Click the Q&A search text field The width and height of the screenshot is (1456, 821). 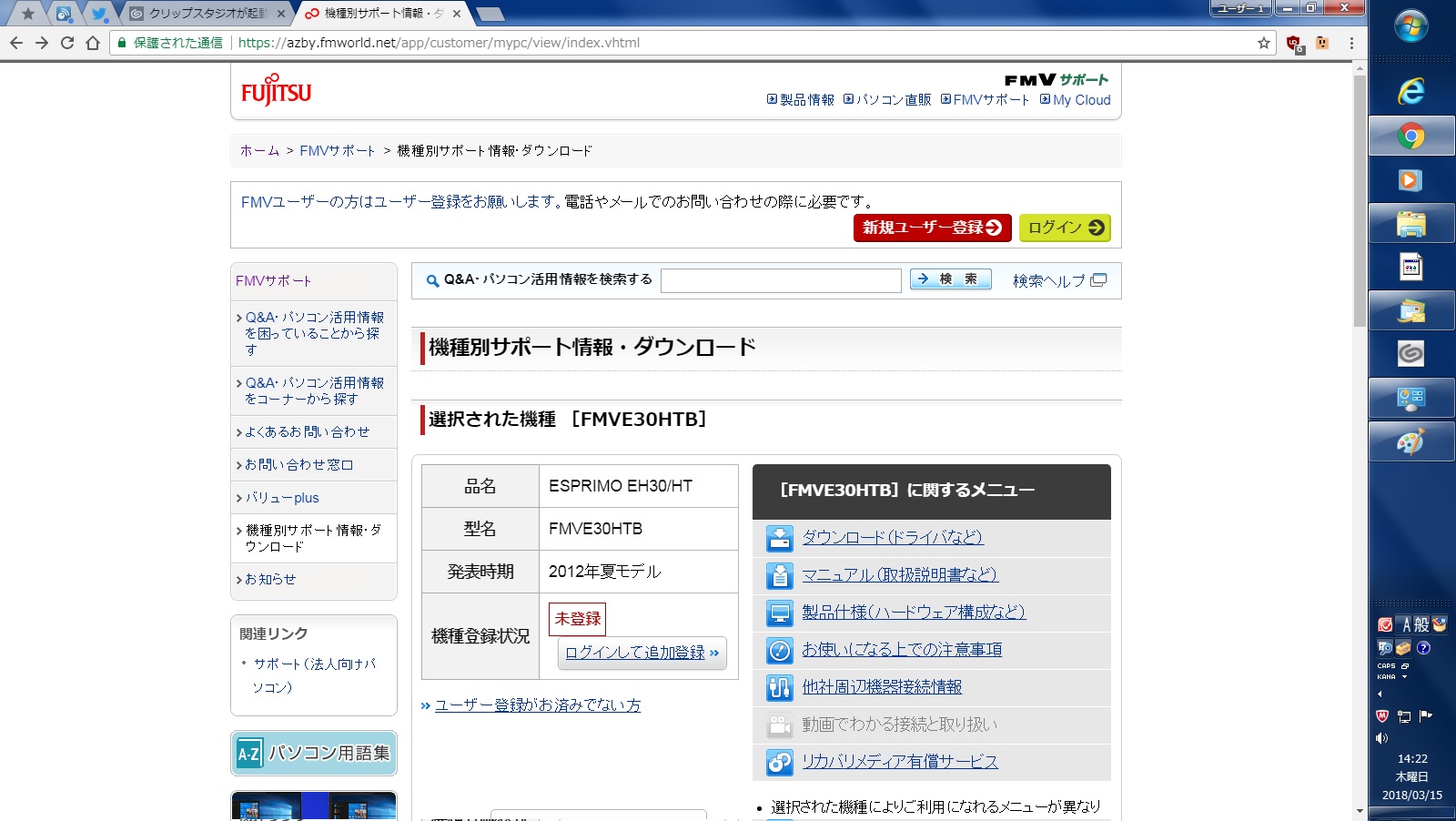(x=780, y=280)
